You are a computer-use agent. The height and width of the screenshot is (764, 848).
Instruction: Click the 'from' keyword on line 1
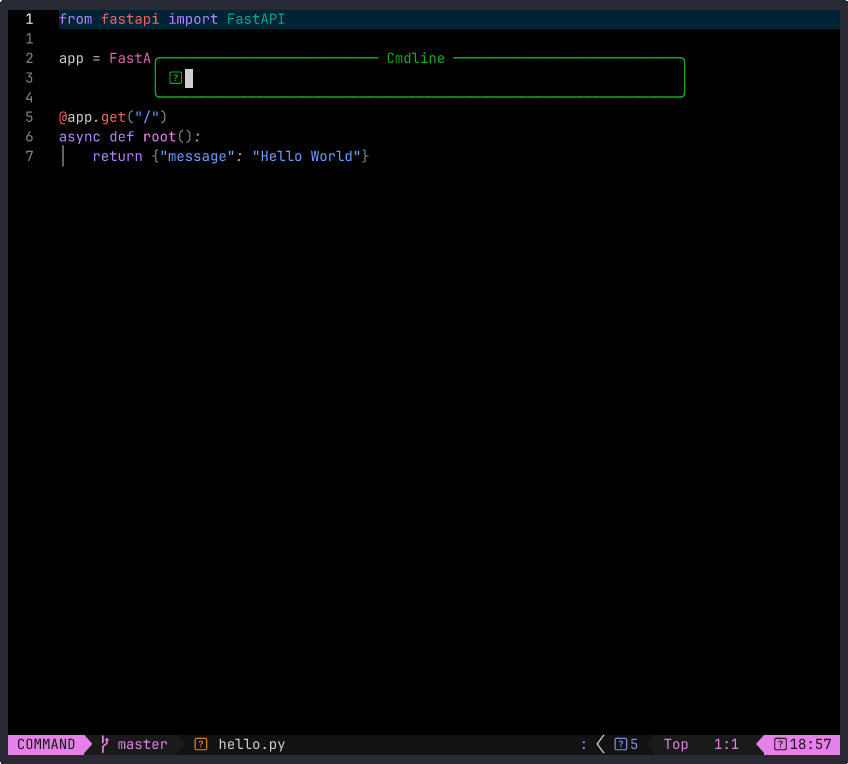(x=76, y=19)
